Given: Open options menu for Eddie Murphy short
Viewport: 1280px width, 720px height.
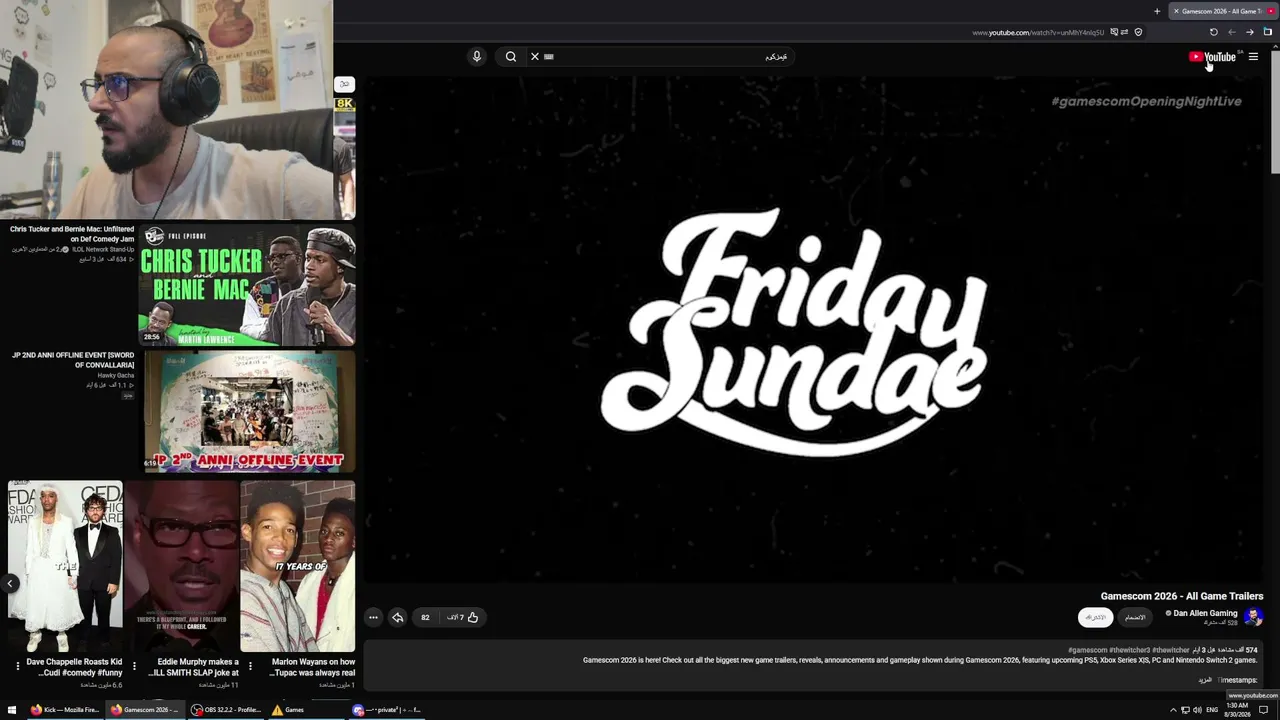Looking at the screenshot, I should pos(134,666).
